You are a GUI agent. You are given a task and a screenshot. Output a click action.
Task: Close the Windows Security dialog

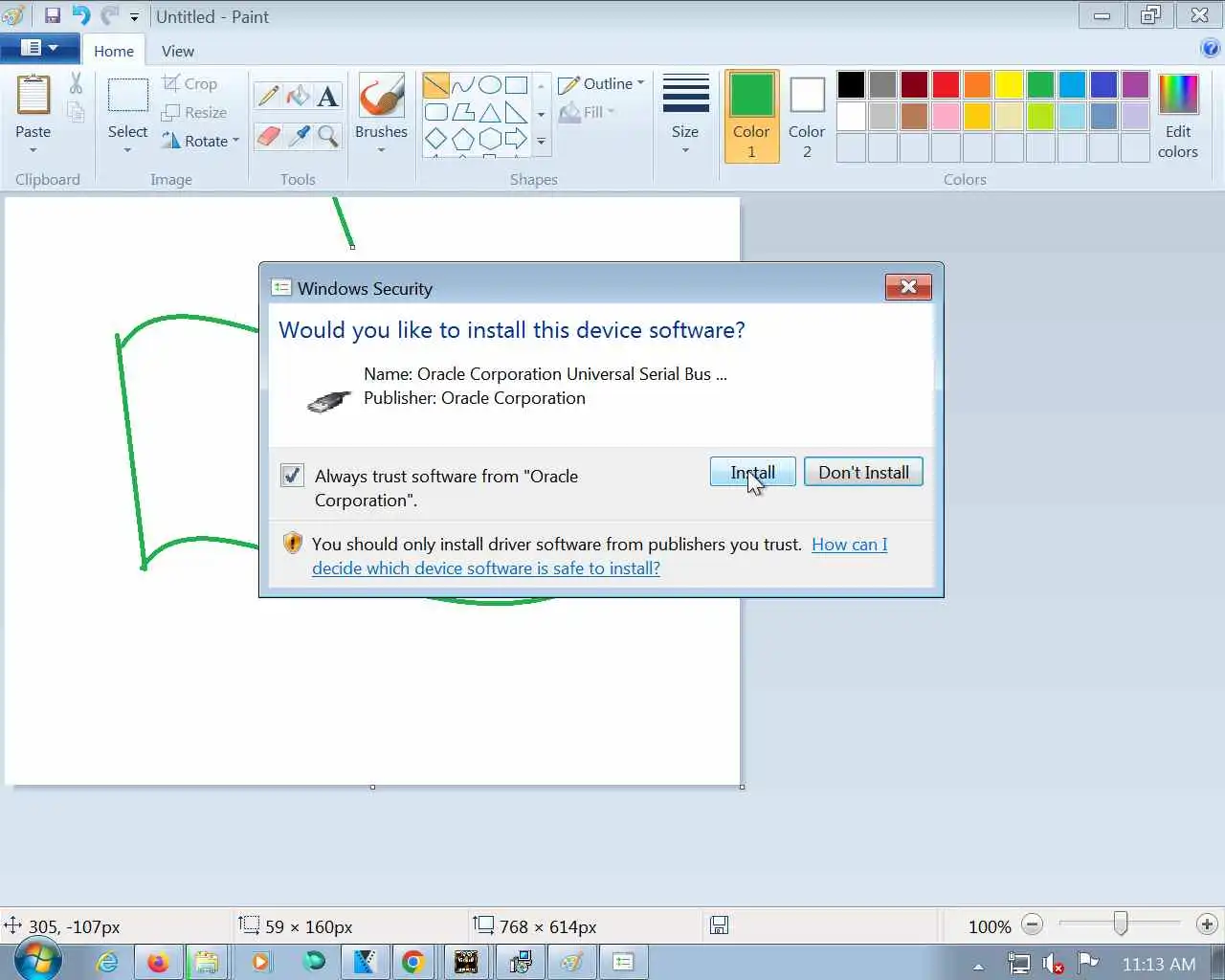click(x=908, y=286)
